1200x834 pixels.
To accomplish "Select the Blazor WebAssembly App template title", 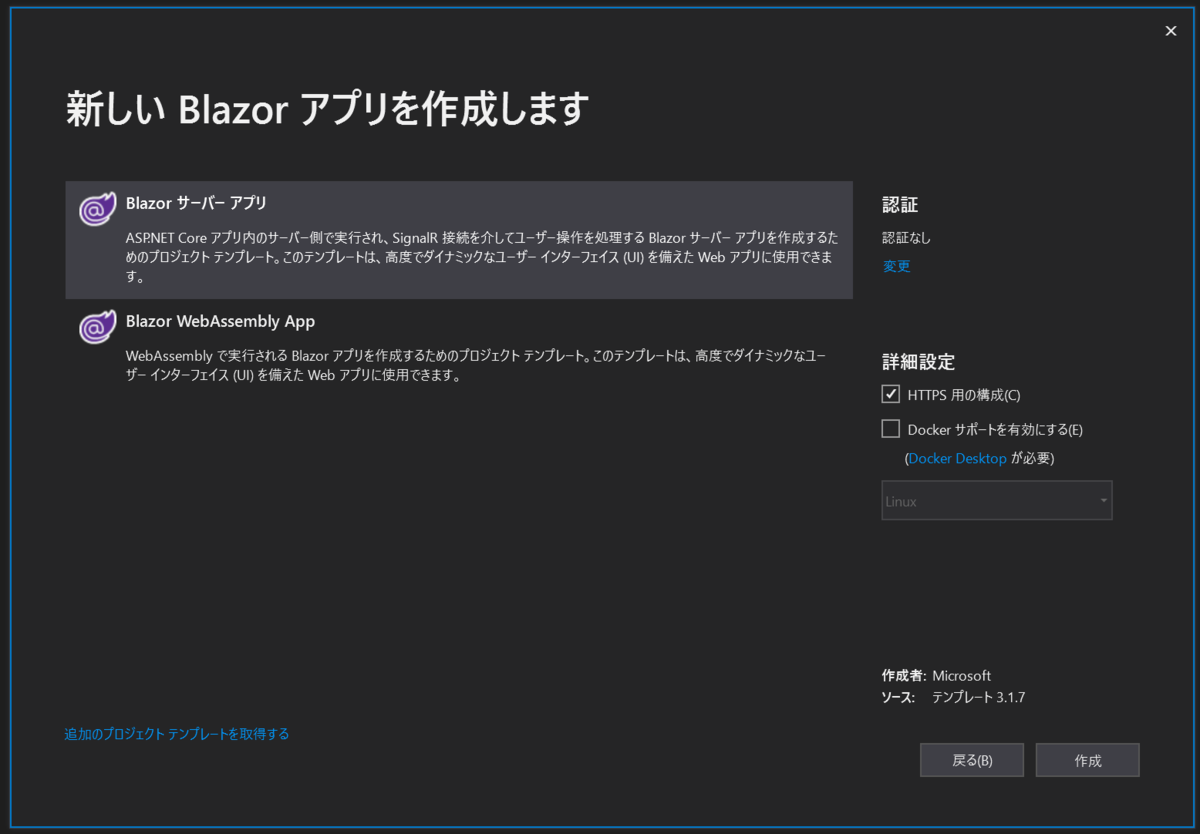I will click(220, 321).
